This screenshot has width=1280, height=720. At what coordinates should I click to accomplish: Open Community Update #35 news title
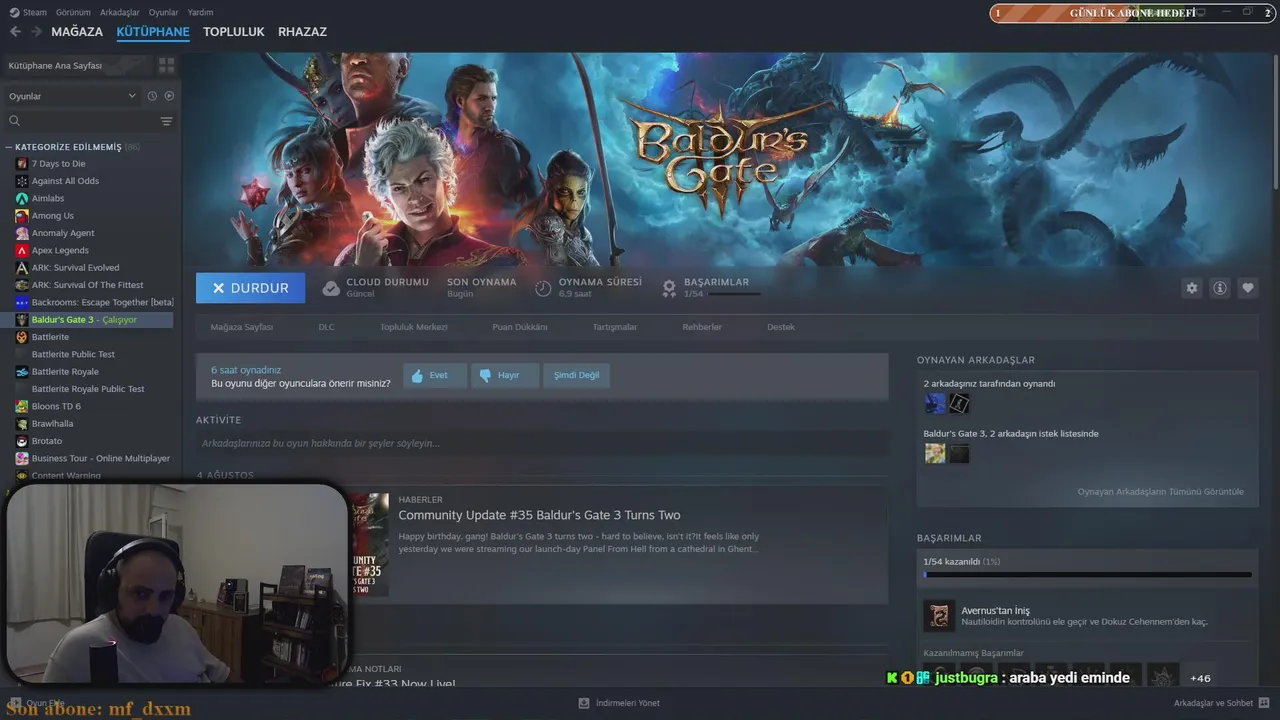tap(539, 516)
